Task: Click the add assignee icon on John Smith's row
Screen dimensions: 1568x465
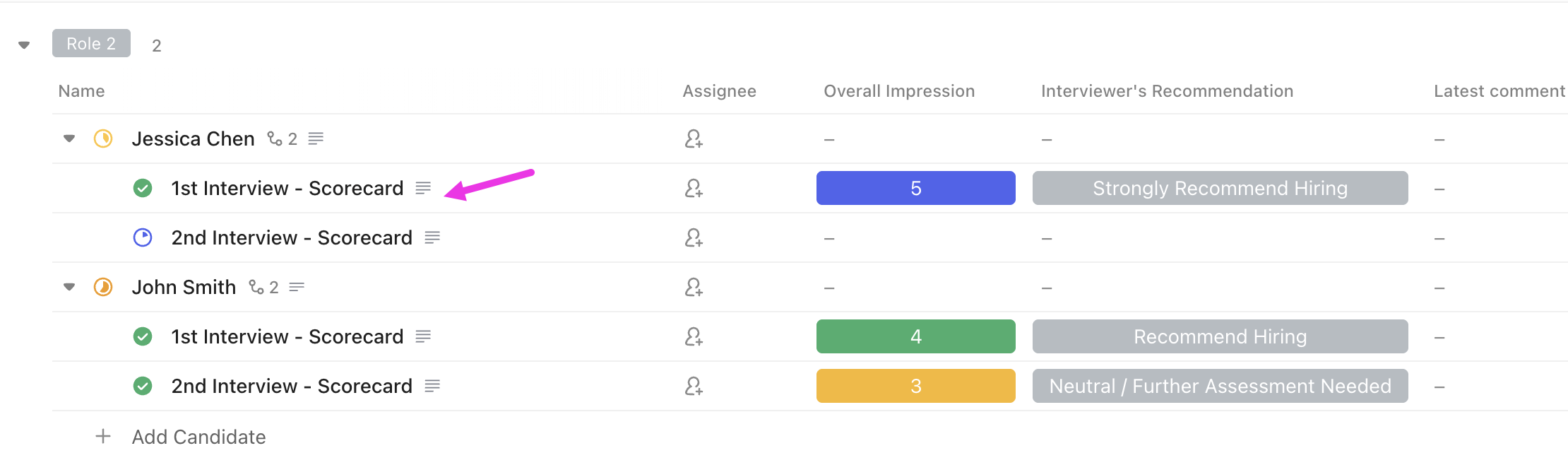Action: click(693, 287)
